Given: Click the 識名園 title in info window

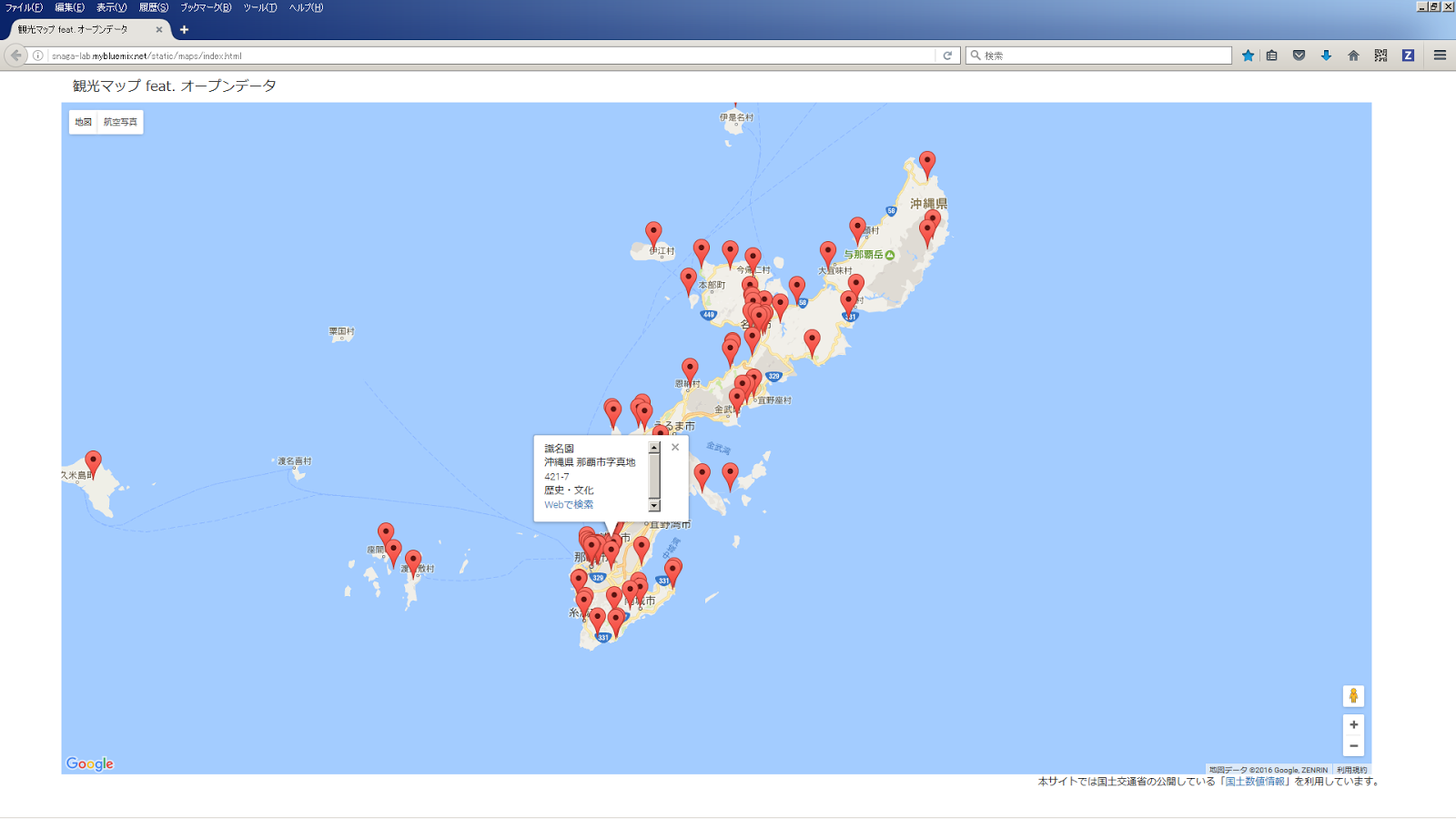Looking at the screenshot, I should [x=560, y=449].
